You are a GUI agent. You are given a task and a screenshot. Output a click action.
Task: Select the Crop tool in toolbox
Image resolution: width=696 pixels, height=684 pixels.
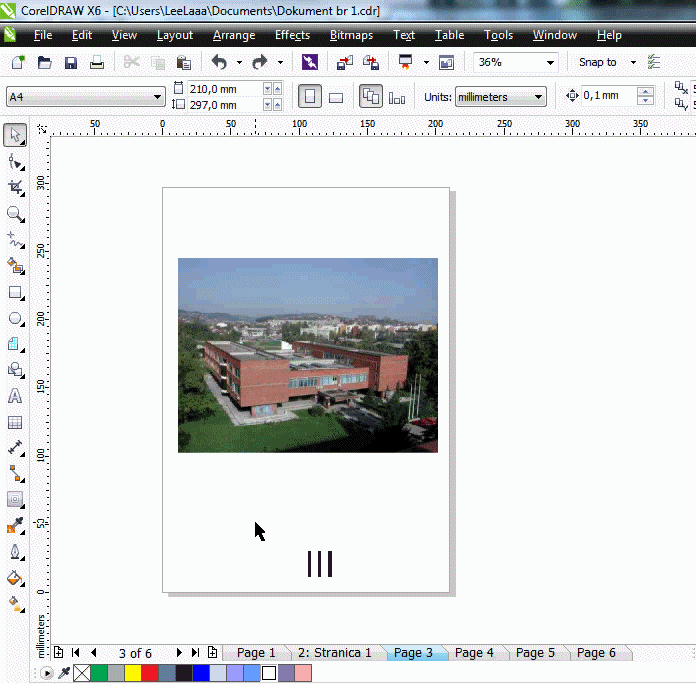(15, 187)
